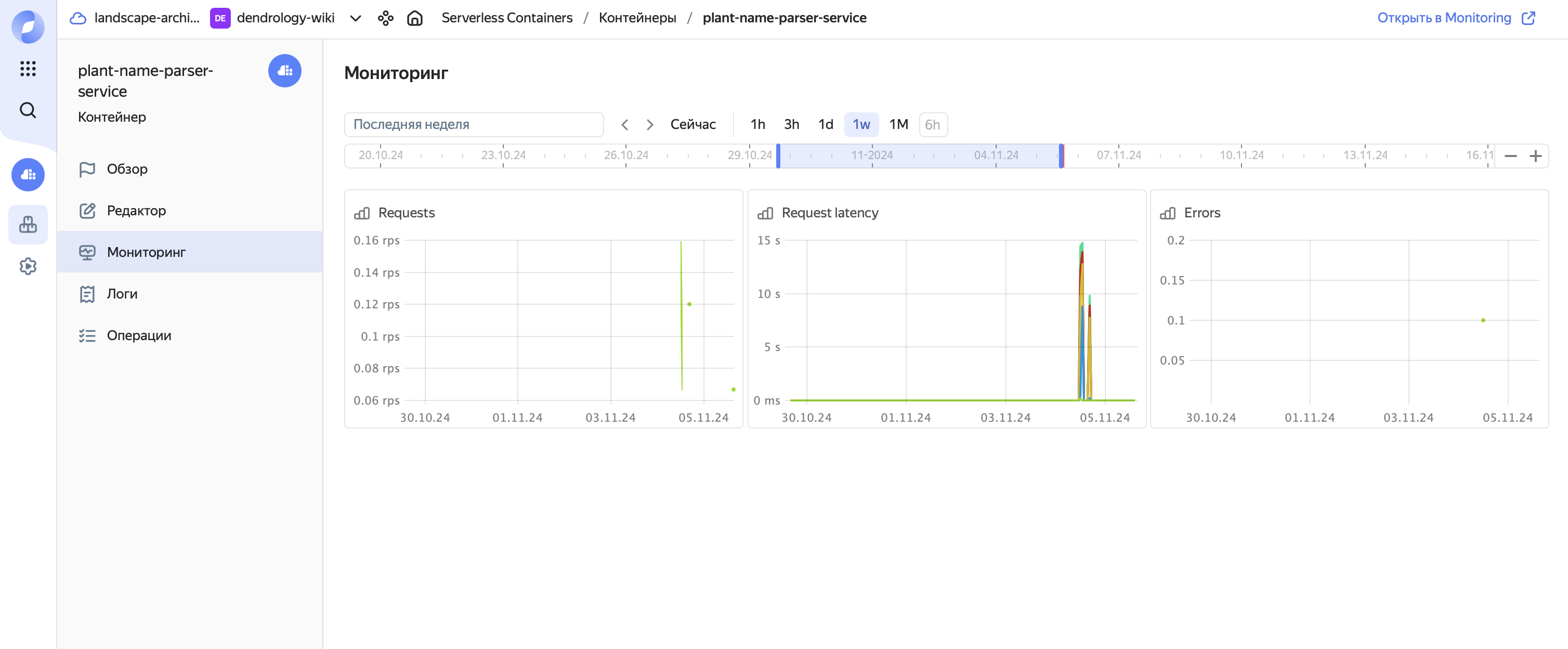Select the 1M time range tab

tap(897, 124)
